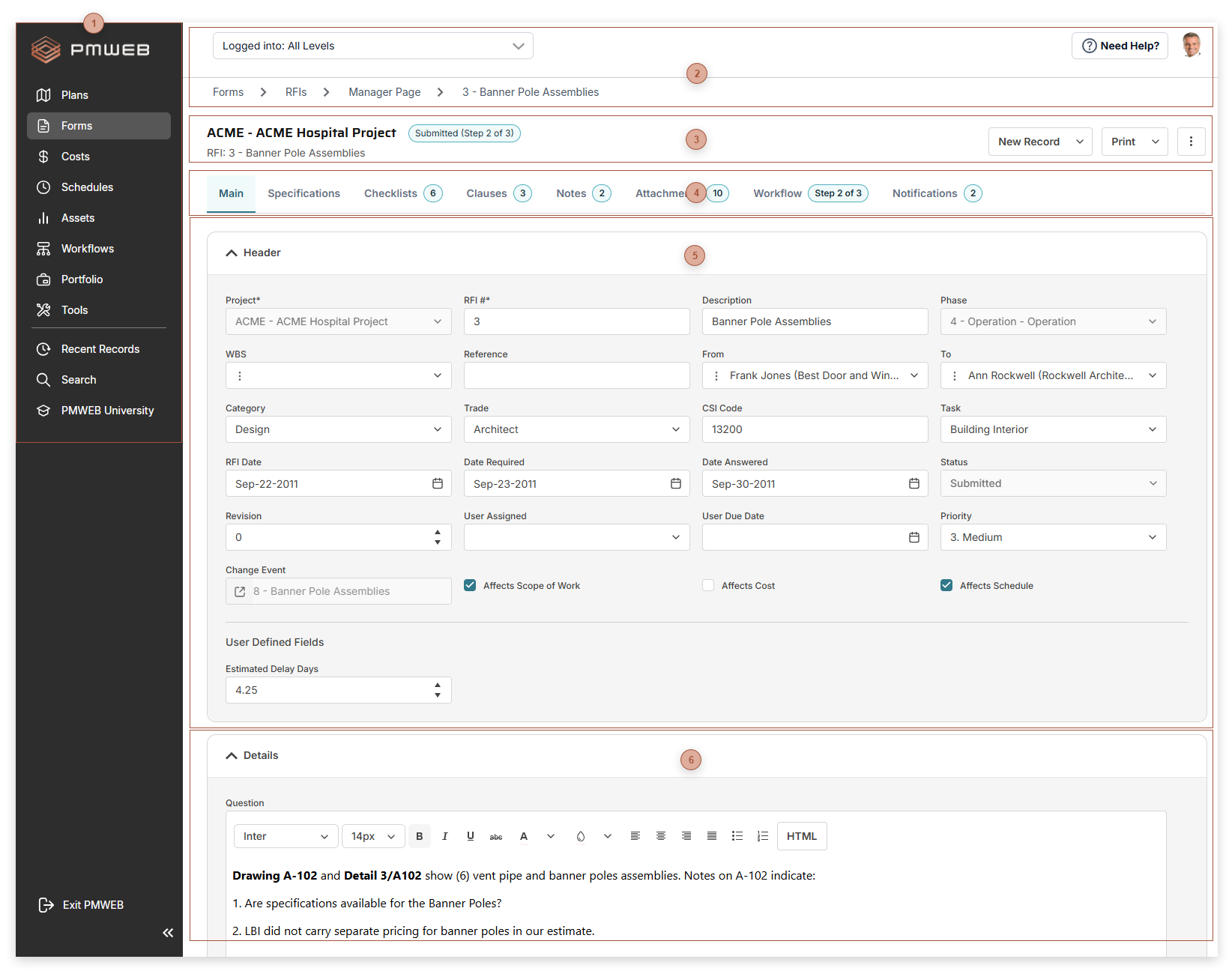Image resolution: width=1232 pixels, height=974 pixels.
Task: Select the Costs sidebar icon
Action: pos(74,156)
